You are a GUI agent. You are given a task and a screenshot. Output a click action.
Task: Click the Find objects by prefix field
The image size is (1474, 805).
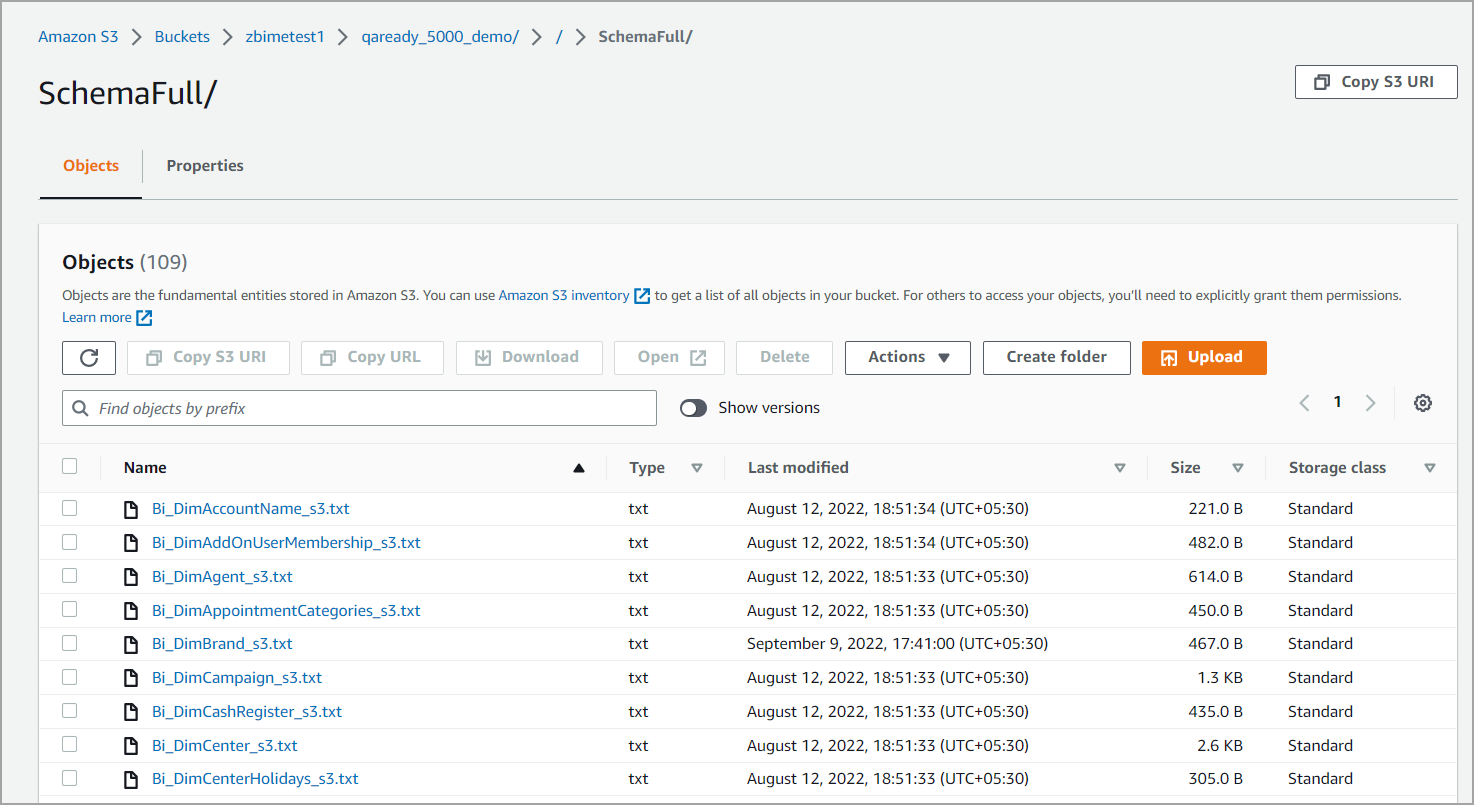(359, 408)
